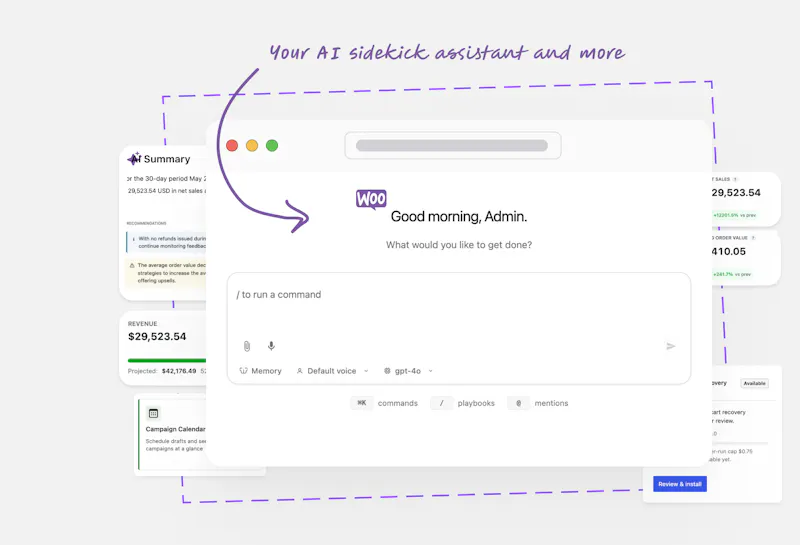
Task: Click the @ mentions shortcut key
Action: (x=519, y=403)
